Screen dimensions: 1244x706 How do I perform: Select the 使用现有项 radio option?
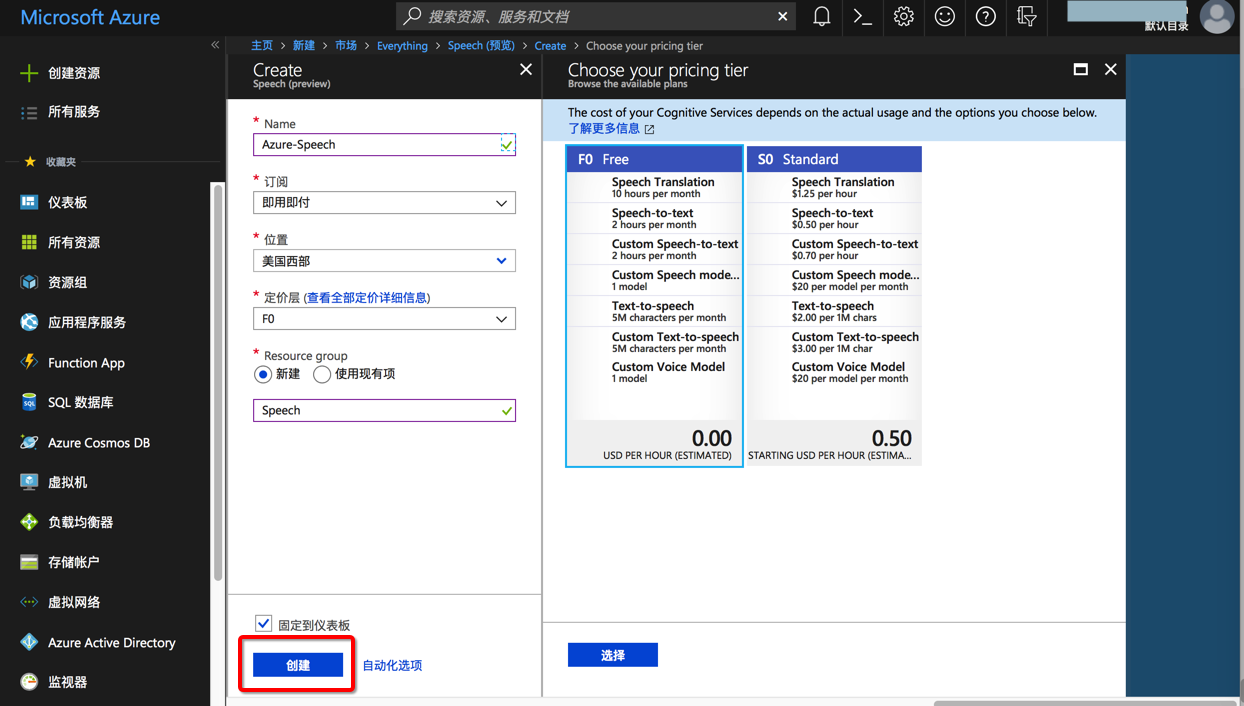coord(322,375)
